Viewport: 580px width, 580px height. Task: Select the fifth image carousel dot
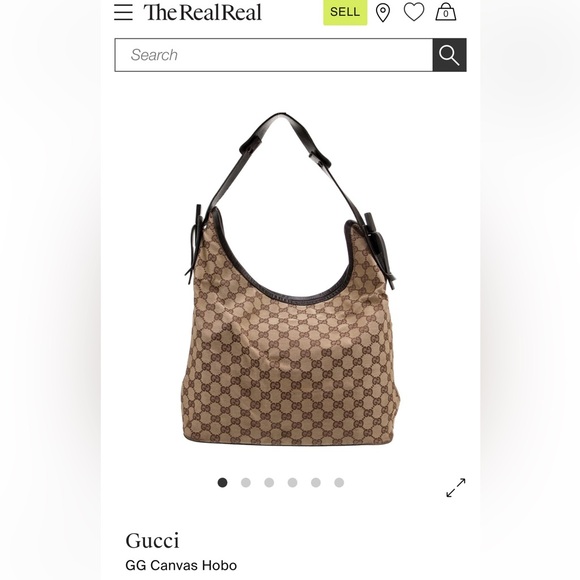pyautogui.click(x=316, y=482)
